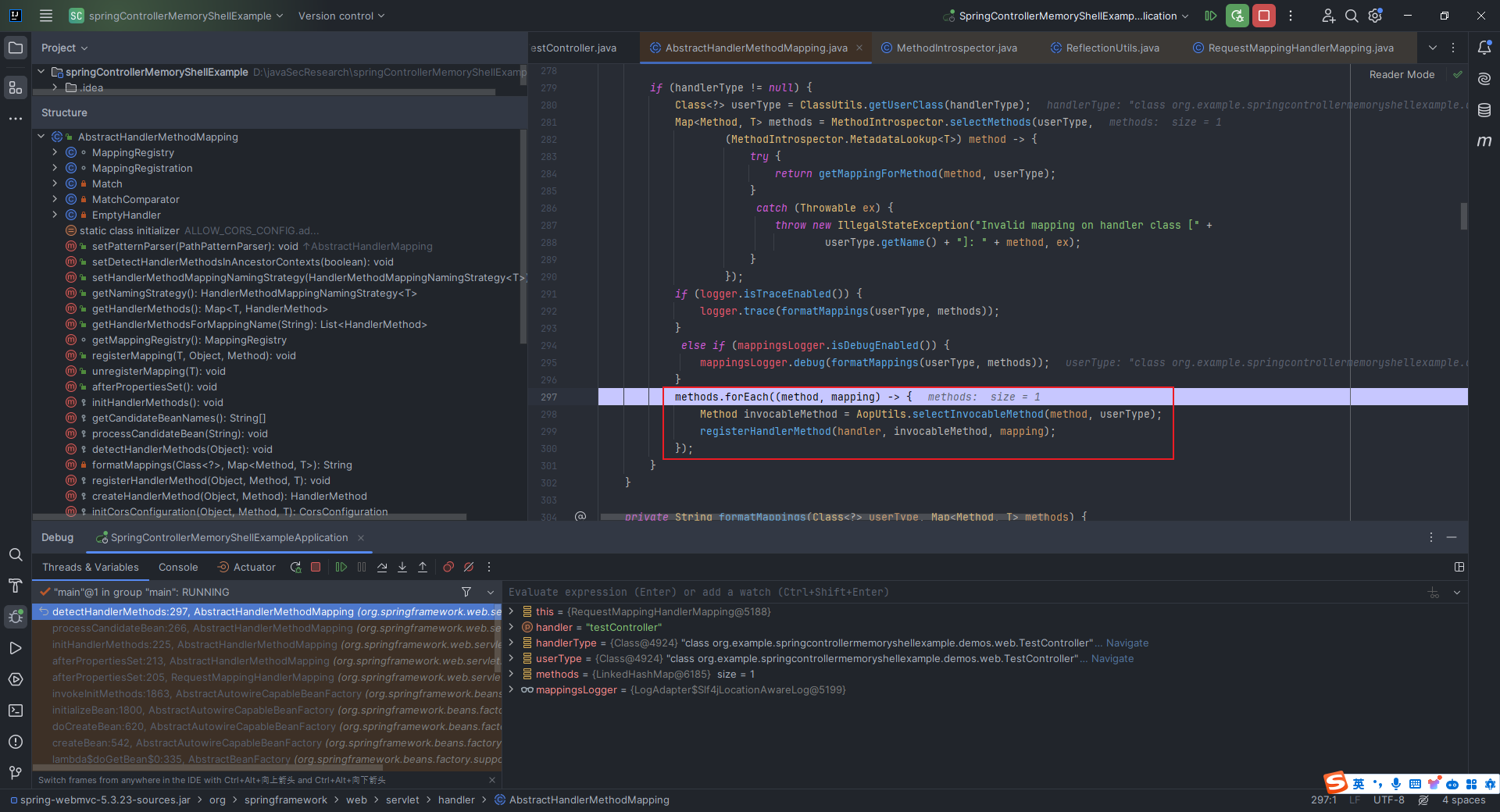Open the Project view dropdown
Screen dimensions: 1500x812
point(64,48)
